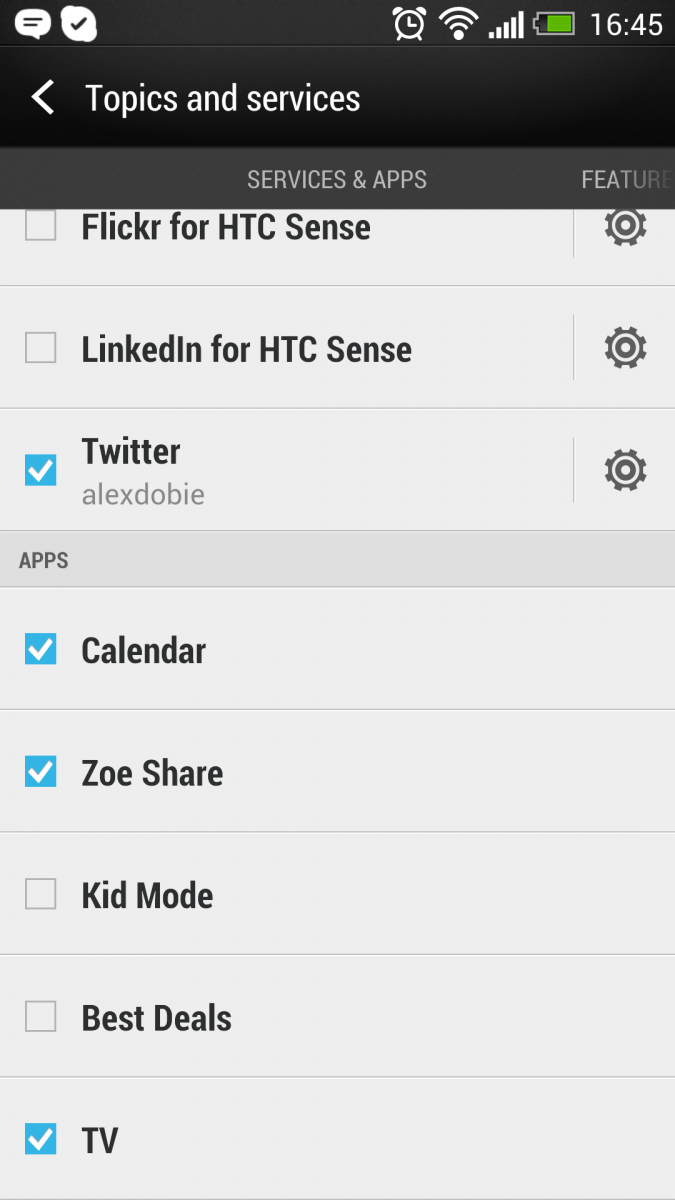The height and width of the screenshot is (1200, 675).
Task: Open Flickr for HTC Sense settings gear
Action: tap(625, 226)
